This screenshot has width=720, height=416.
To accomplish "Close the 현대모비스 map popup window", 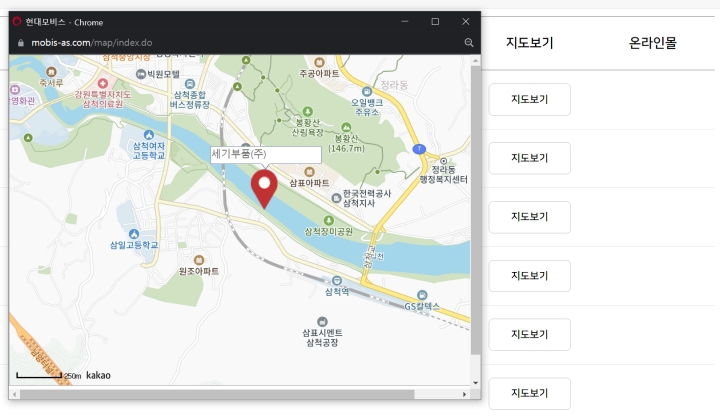I will 466,22.
